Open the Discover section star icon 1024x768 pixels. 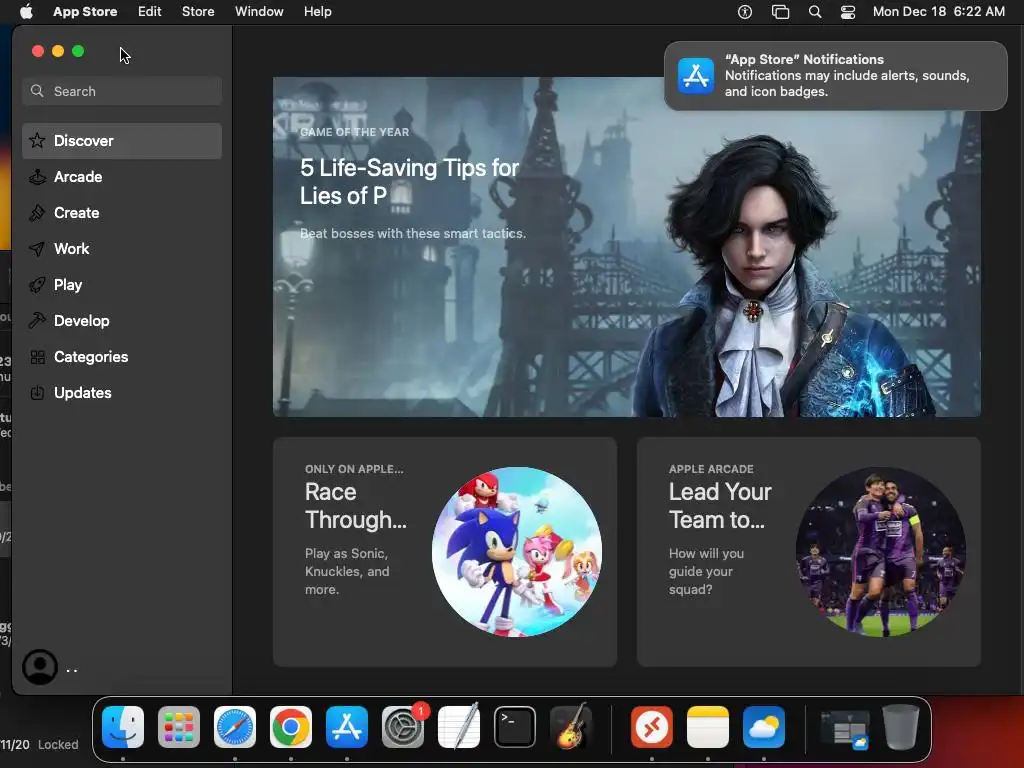click(x=37, y=140)
